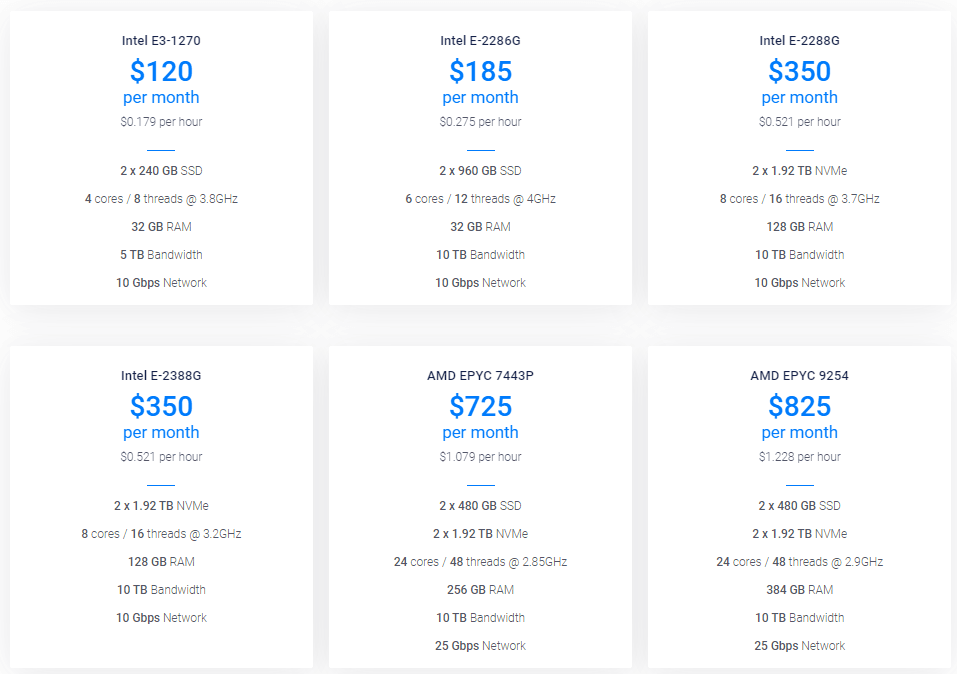Select 10 Gbps Network in the Intel E3-1270 card
Image resolution: width=957 pixels, height=674 pixels.
point(161,283)
